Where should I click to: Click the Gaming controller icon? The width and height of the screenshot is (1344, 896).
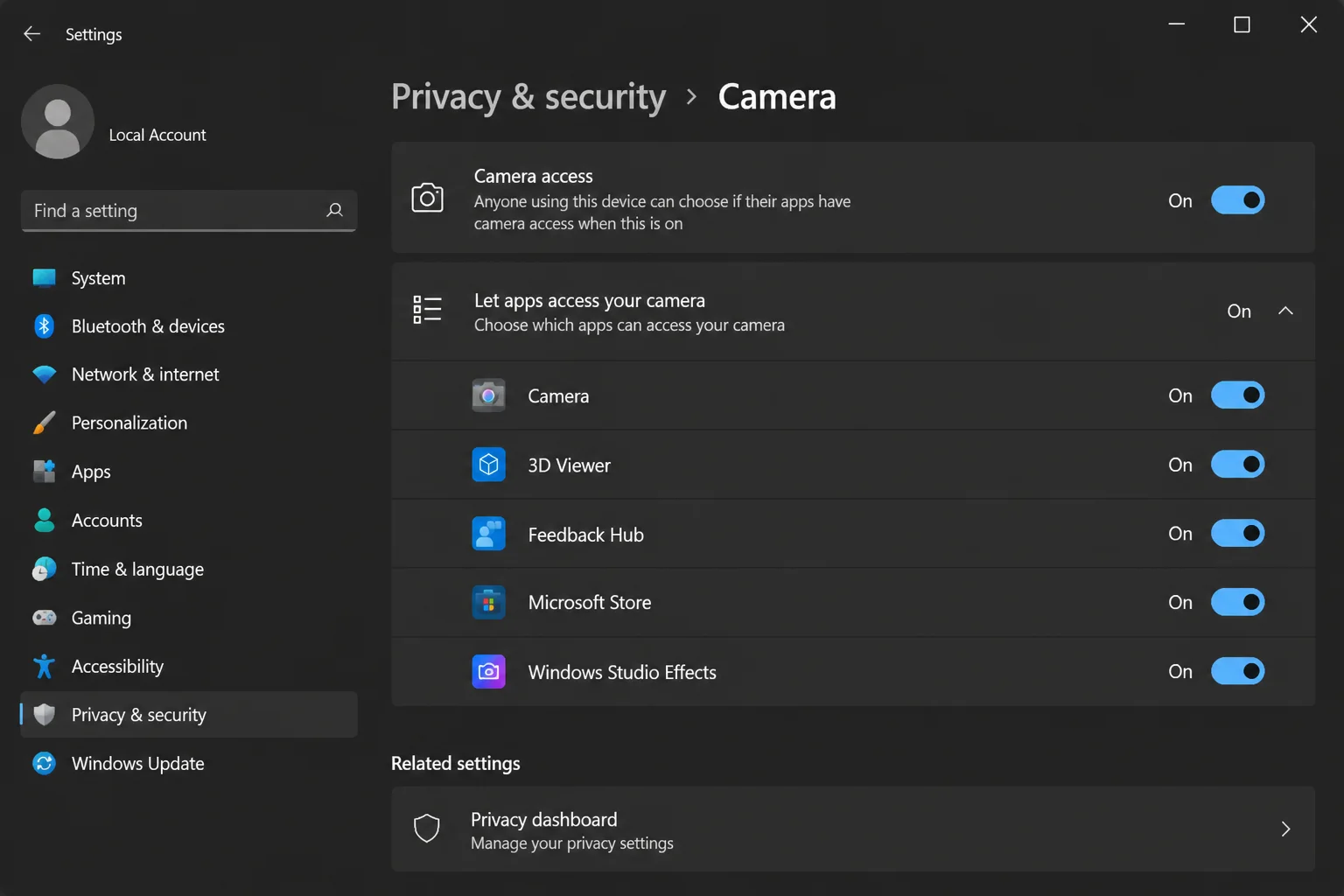click(x=45, y=618)
